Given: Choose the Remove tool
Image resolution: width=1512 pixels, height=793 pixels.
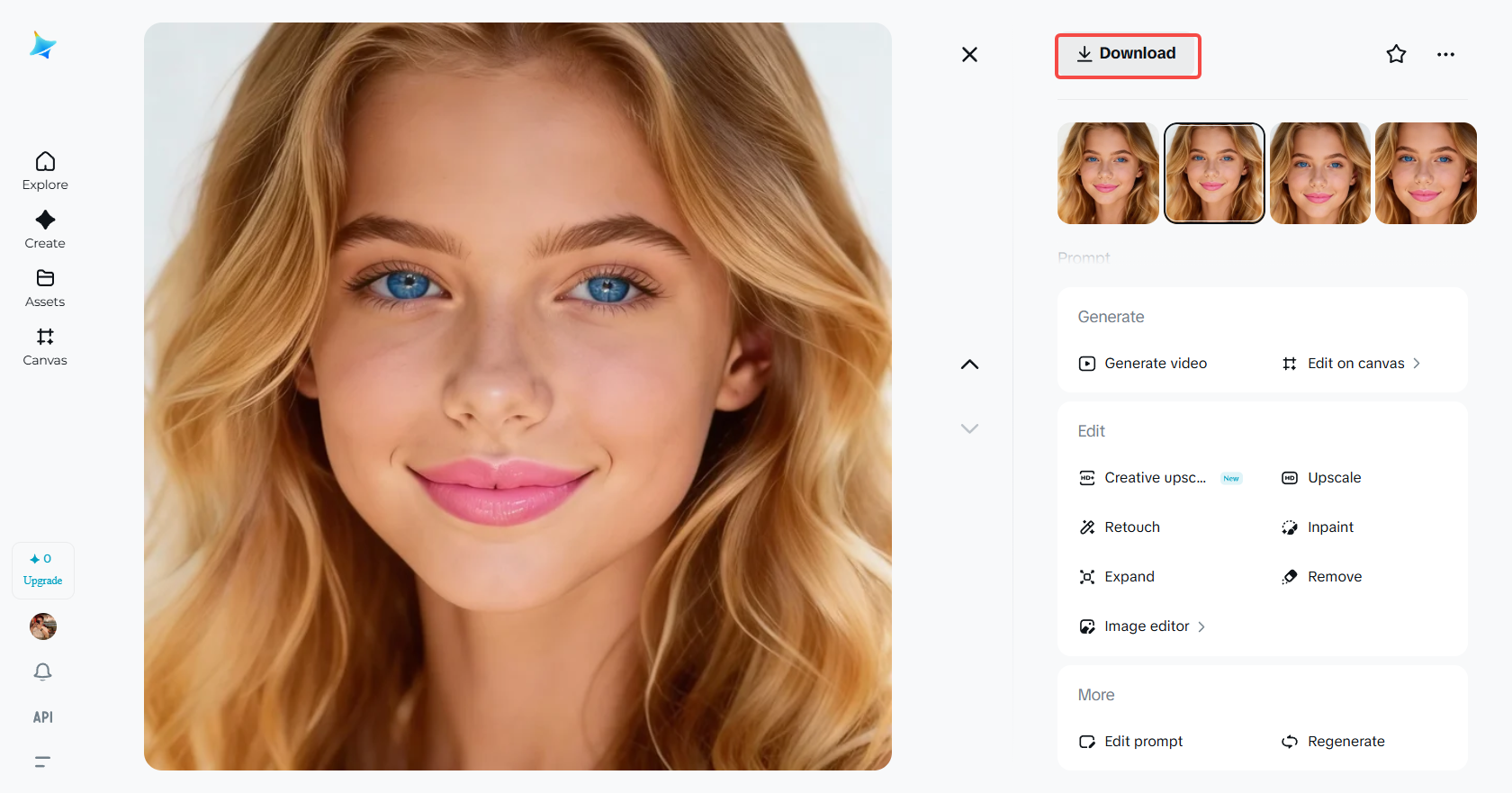Looking at the screenshot, I should pyautogui.click(x=1321, y=577).
